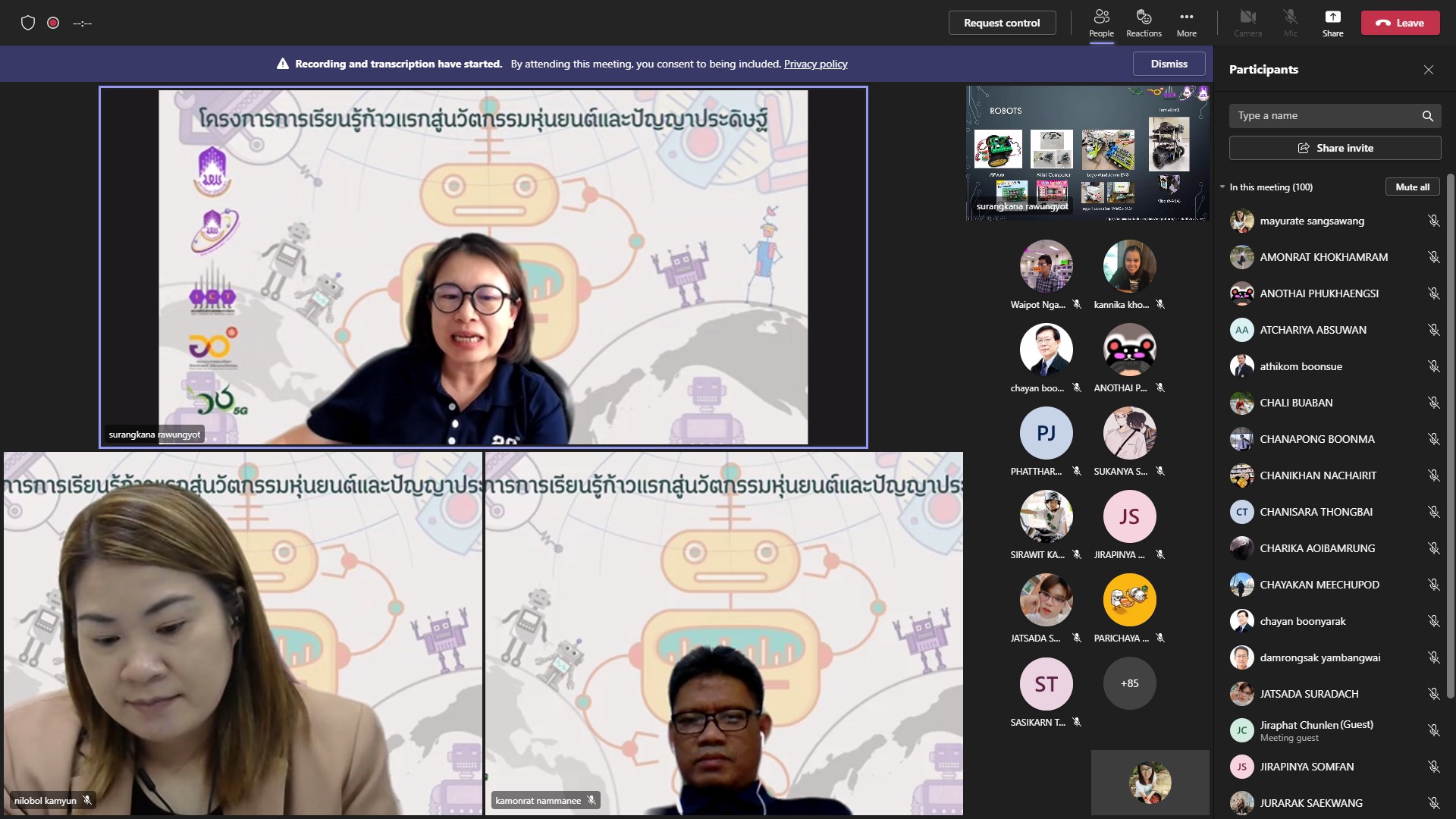Open the People panel icon
The height and width of the screenshot is (819, 1456).
pyautogui.click(x=1101, y=23)
